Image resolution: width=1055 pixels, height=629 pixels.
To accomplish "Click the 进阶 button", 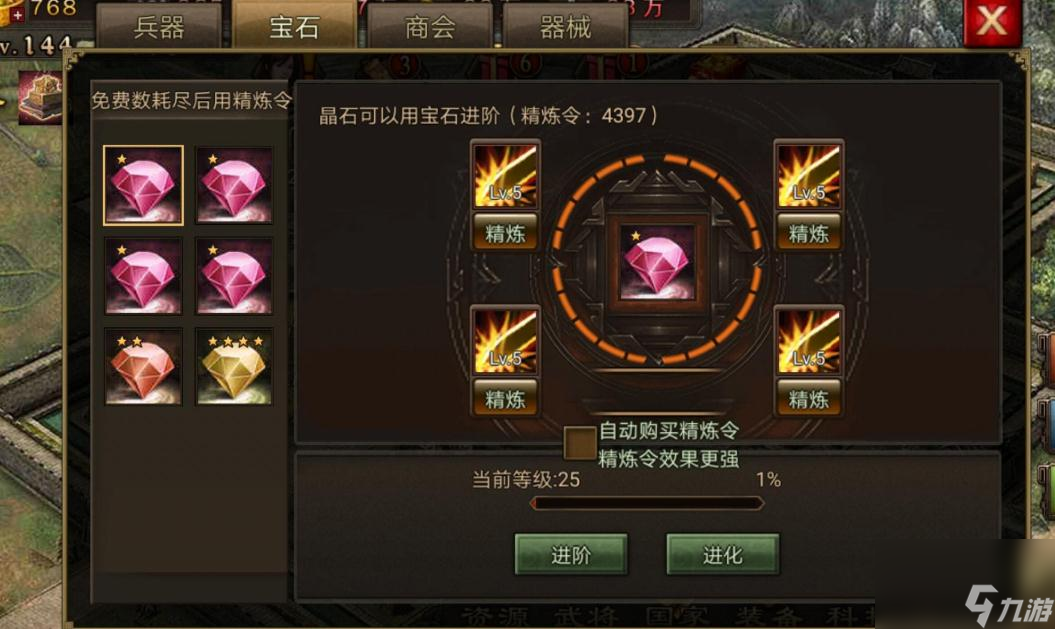I will click(571, 555).
